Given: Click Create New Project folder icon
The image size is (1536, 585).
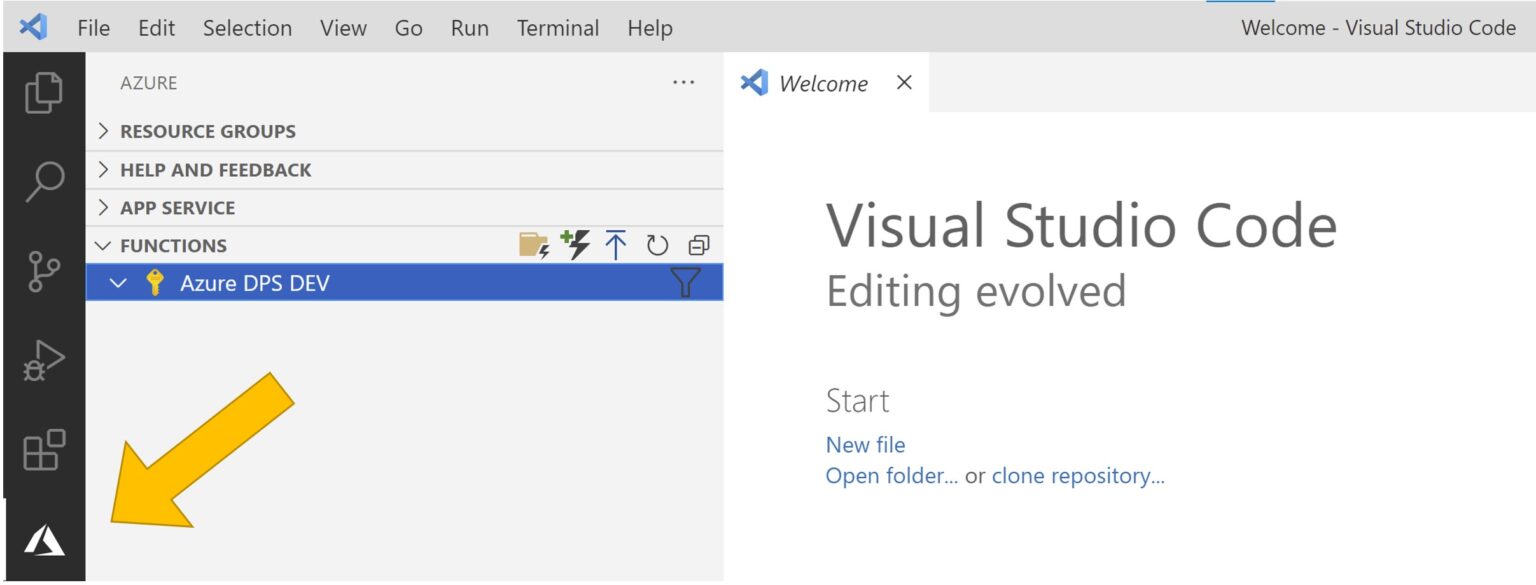Looking at the screenshot, I should click(x=534, y=246).
